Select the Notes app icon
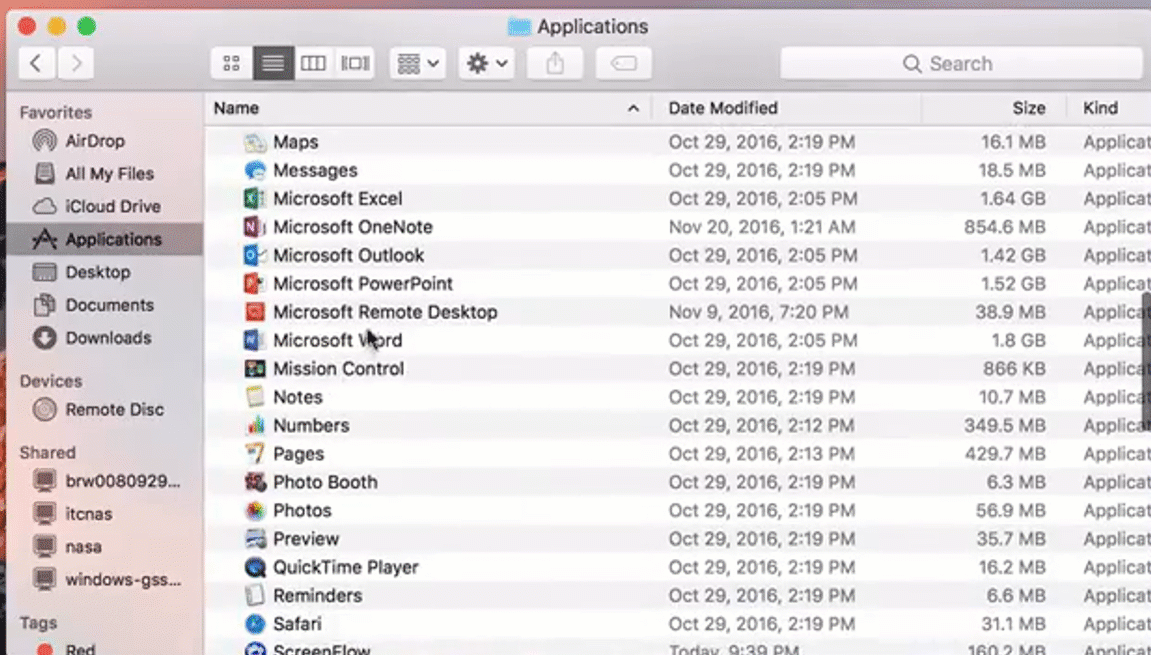This screenshot has width=1151, height=655. [x=255, y=397]
